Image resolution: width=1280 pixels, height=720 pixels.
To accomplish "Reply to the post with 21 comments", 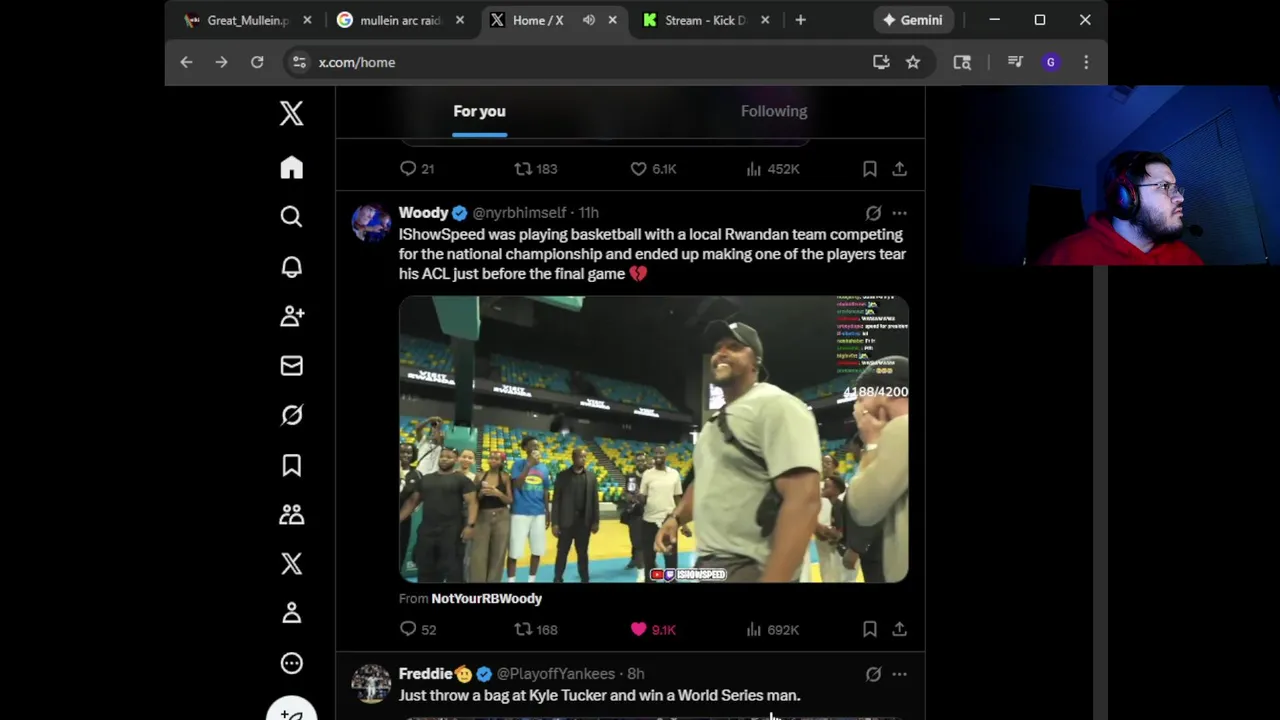I will [418, 169].
